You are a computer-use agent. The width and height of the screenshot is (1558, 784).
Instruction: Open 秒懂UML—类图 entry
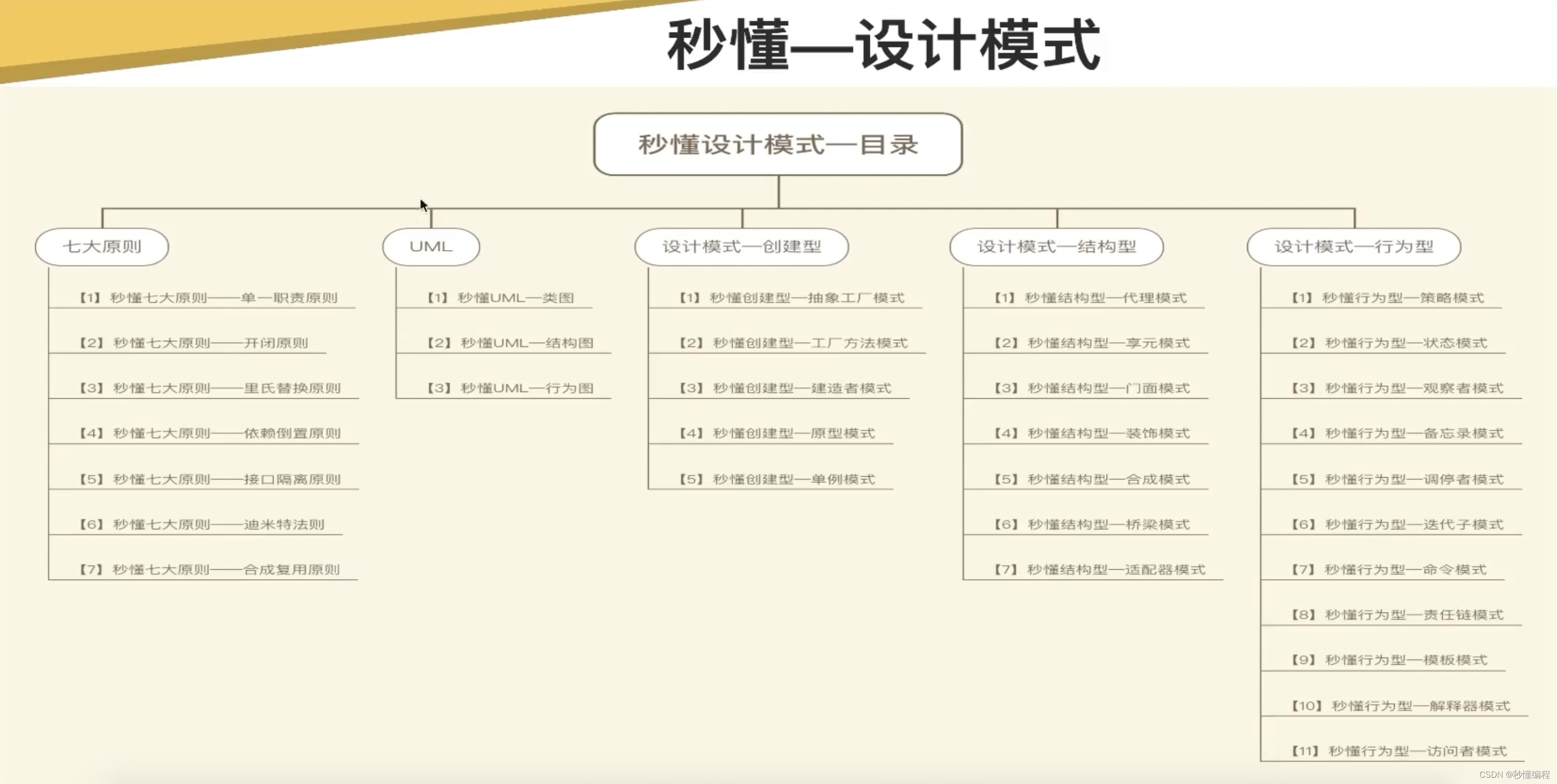point(501,297)
